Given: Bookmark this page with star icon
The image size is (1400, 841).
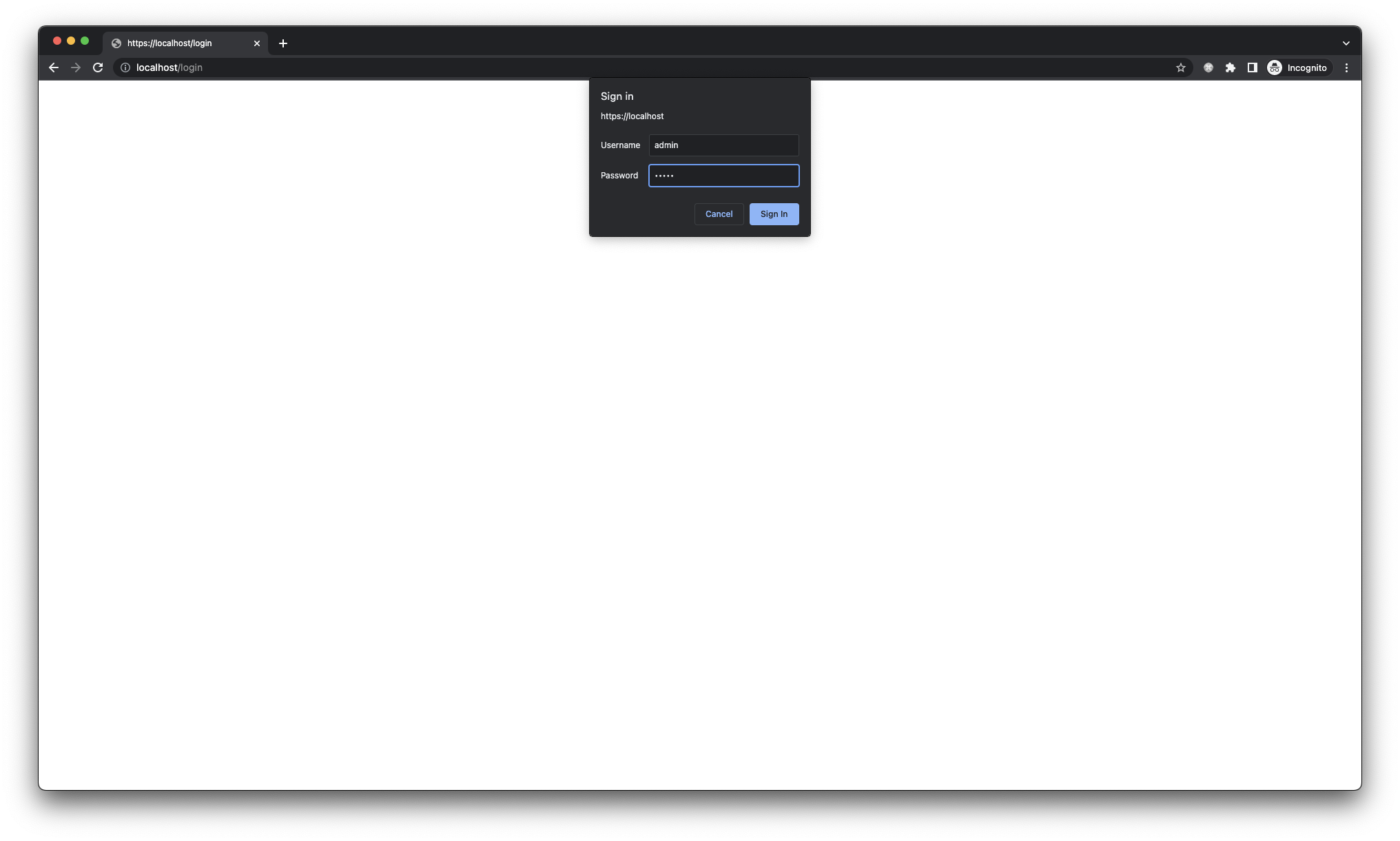Looking at the screenshot, I should [x=1180, y=68].
